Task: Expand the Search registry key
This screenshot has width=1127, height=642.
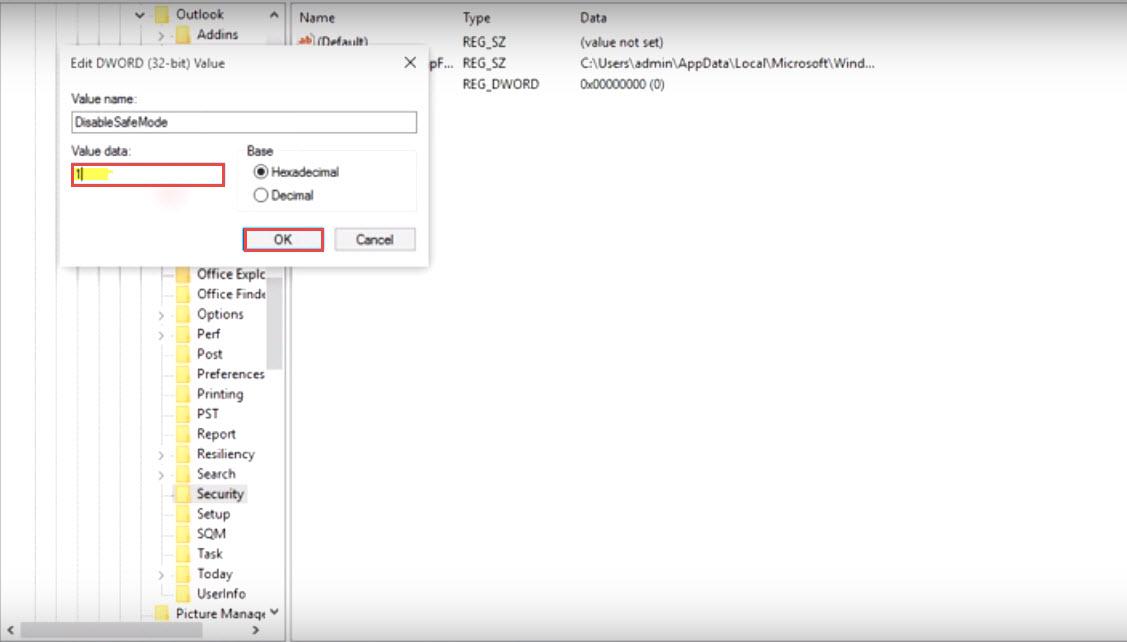Action: coord(160,474)
